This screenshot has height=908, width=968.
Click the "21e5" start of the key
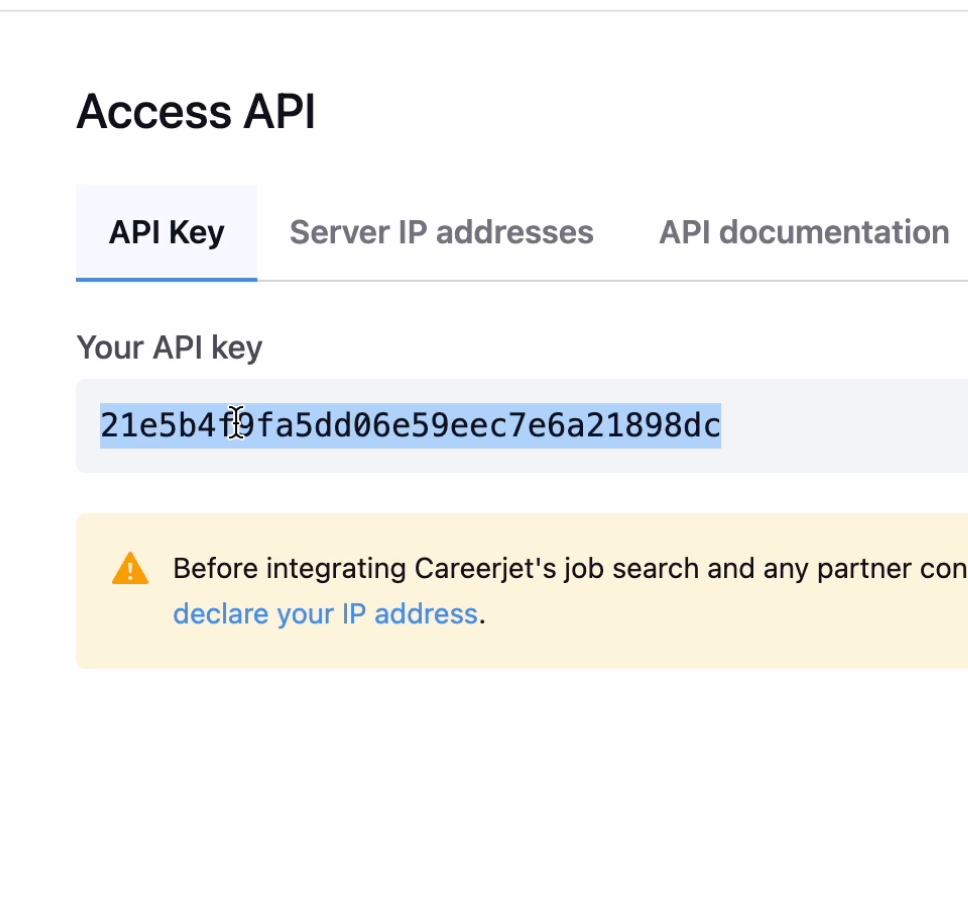124,425
